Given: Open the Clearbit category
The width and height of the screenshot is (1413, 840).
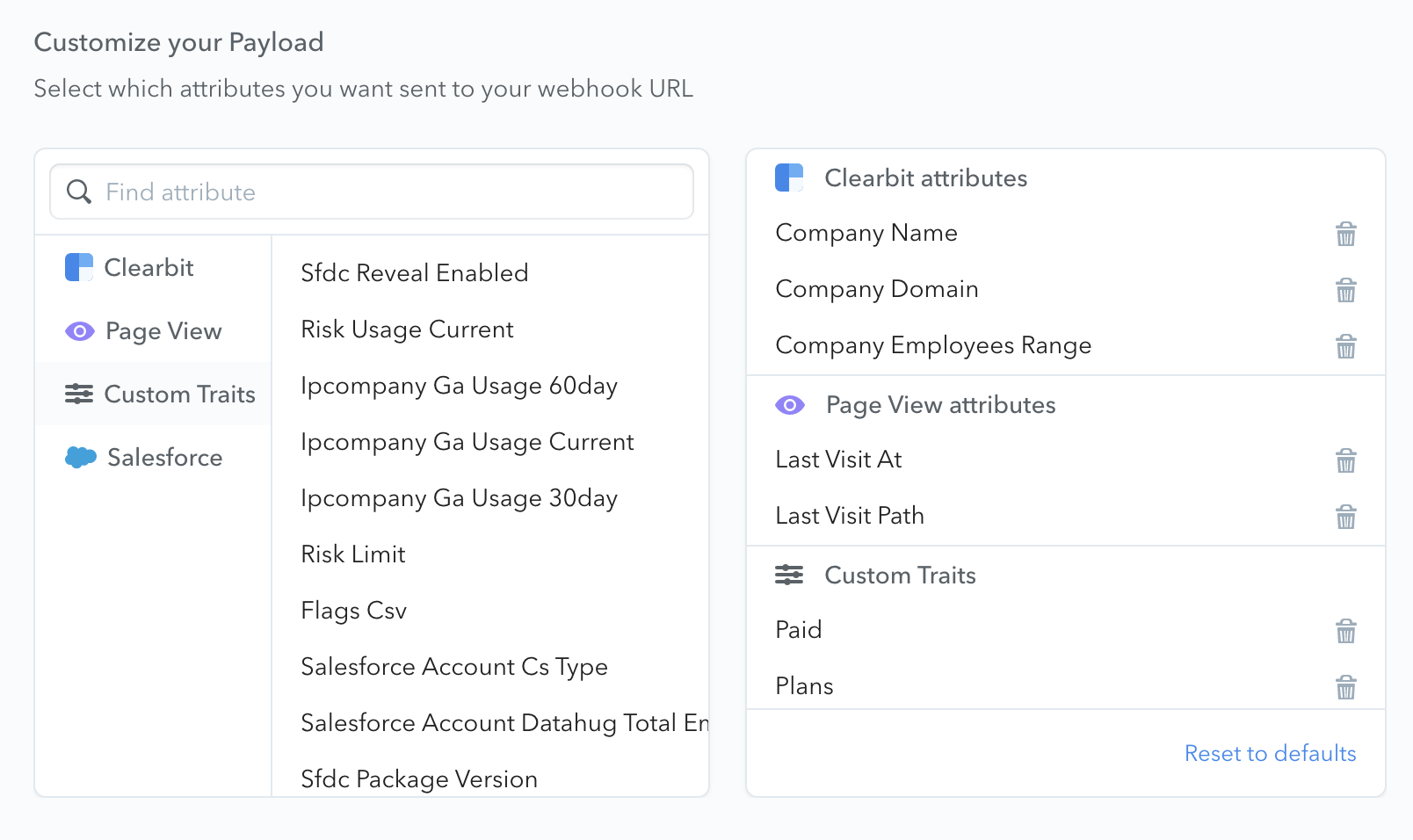Looking at the screenshot, I should tap(153, 267).
